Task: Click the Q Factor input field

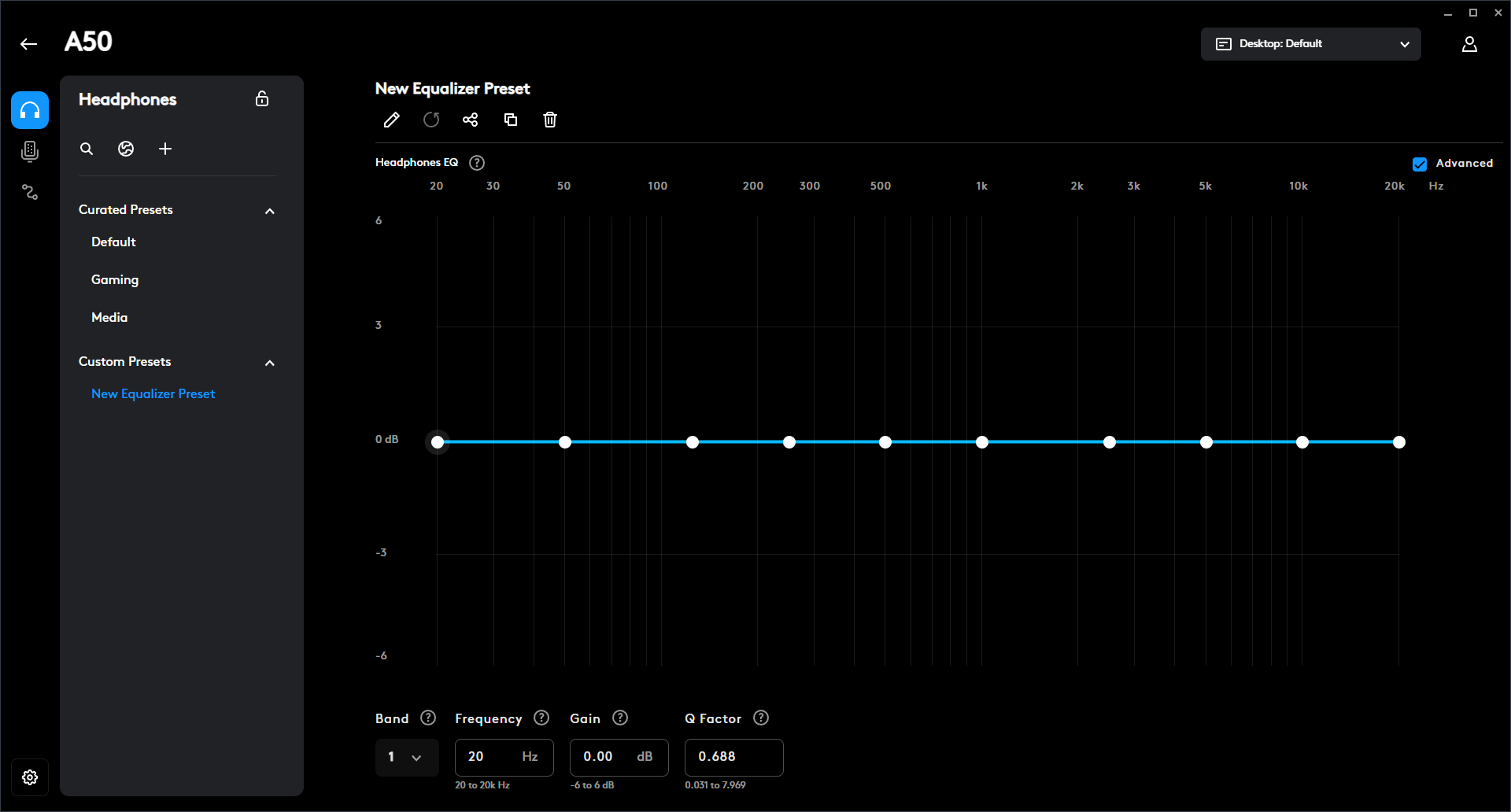Action: tap(734, 758)
